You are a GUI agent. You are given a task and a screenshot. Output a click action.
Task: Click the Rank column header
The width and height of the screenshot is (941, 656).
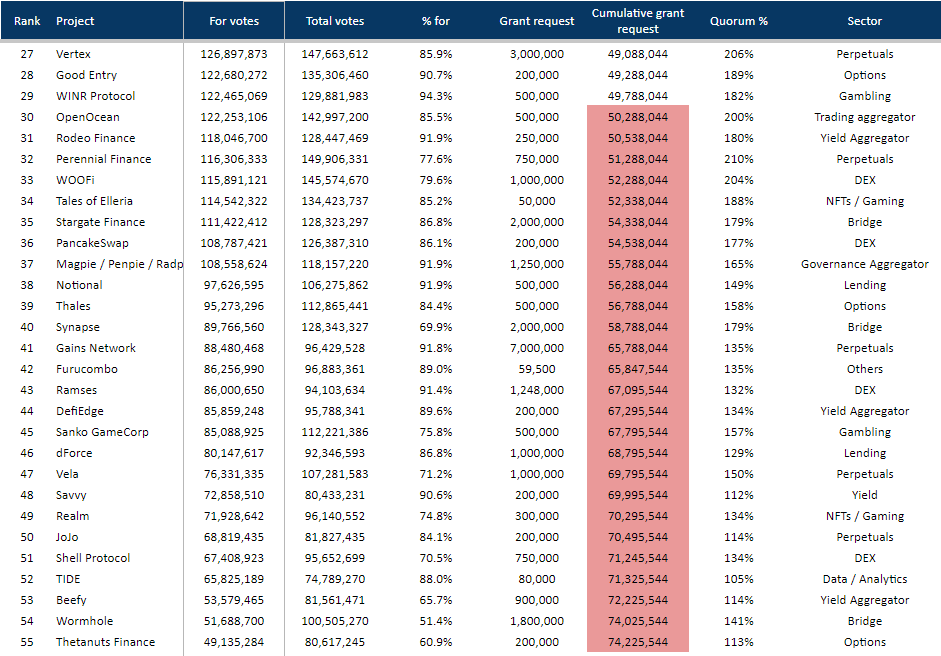click(x=27, y=21)
